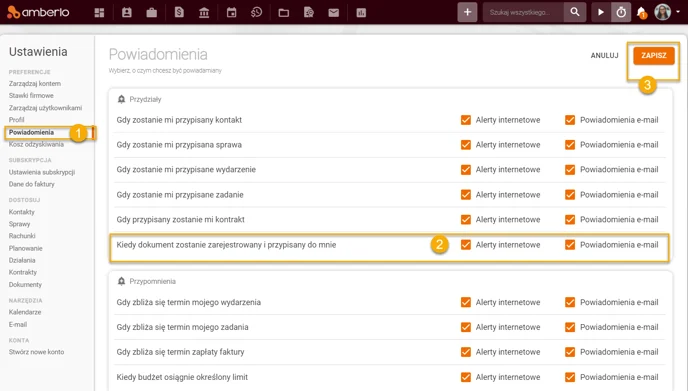Toggle Alerty internetowe for zarejestrowany dokument
The image size is (688, 391).
click(466, 245)
